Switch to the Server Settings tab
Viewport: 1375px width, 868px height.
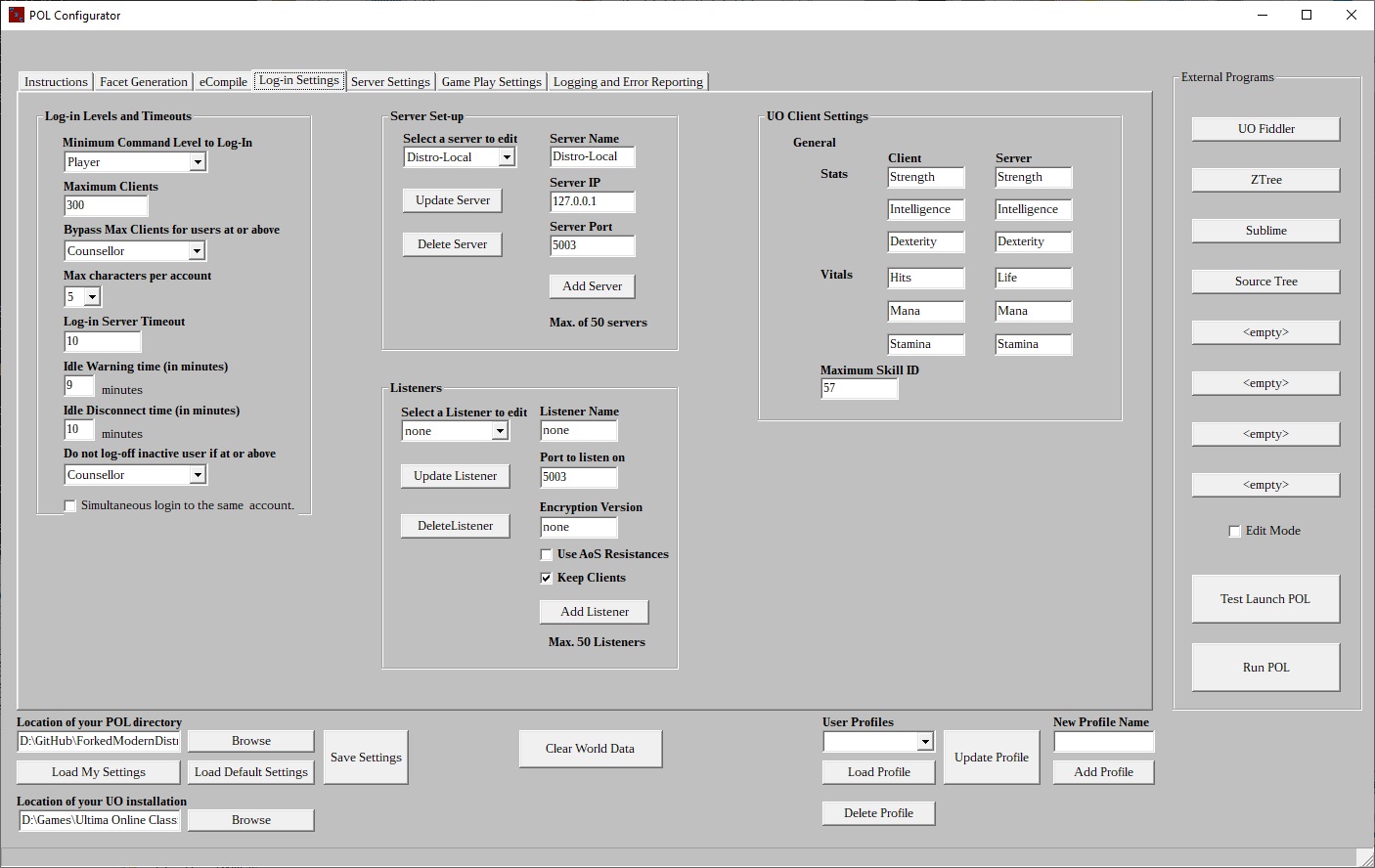389,82
